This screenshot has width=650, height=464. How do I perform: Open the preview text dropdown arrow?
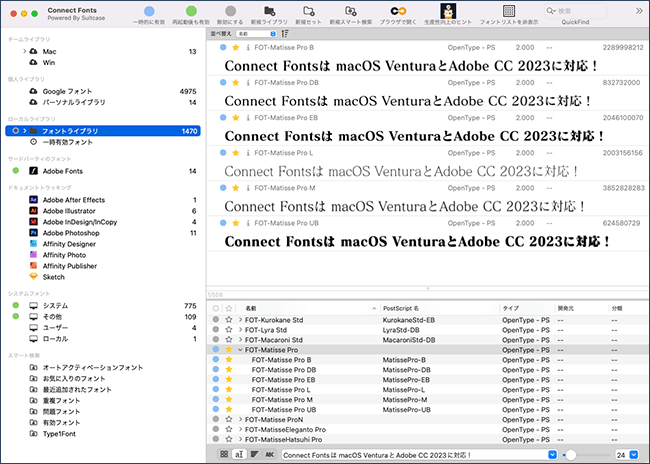[552, 454]
